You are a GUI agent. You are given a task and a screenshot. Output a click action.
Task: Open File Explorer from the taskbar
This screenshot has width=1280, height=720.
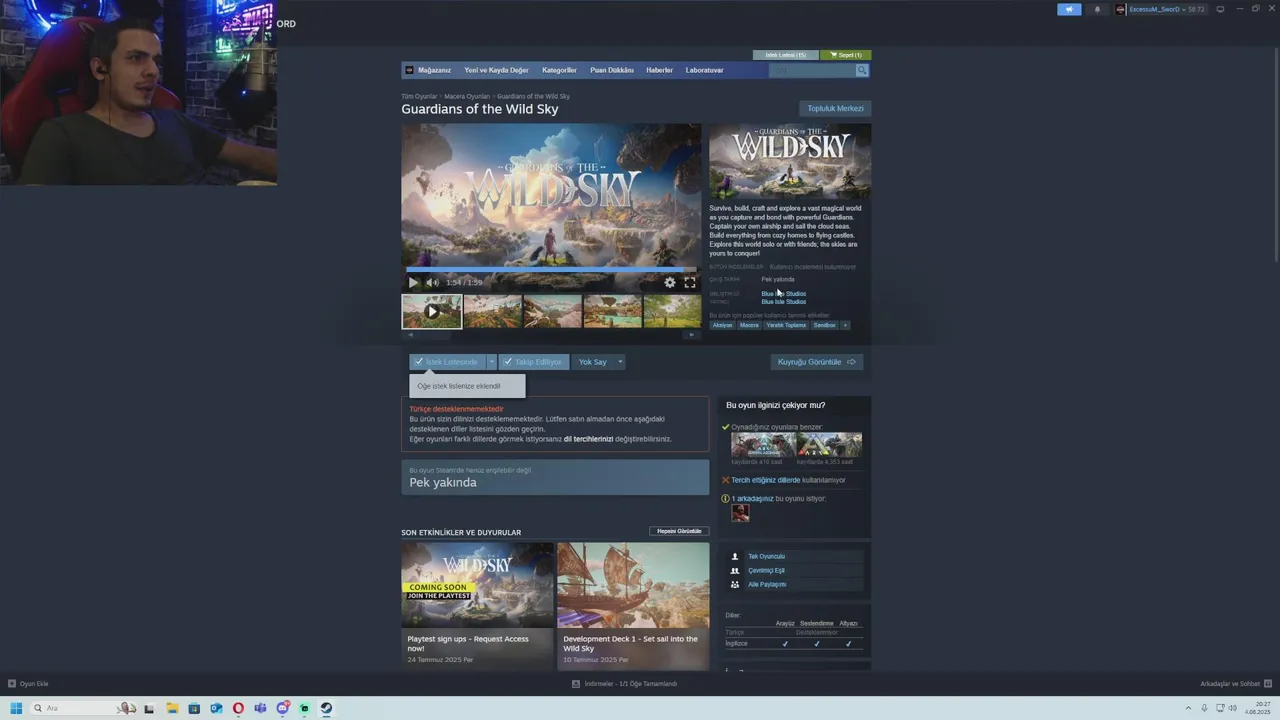pos(172,708)
